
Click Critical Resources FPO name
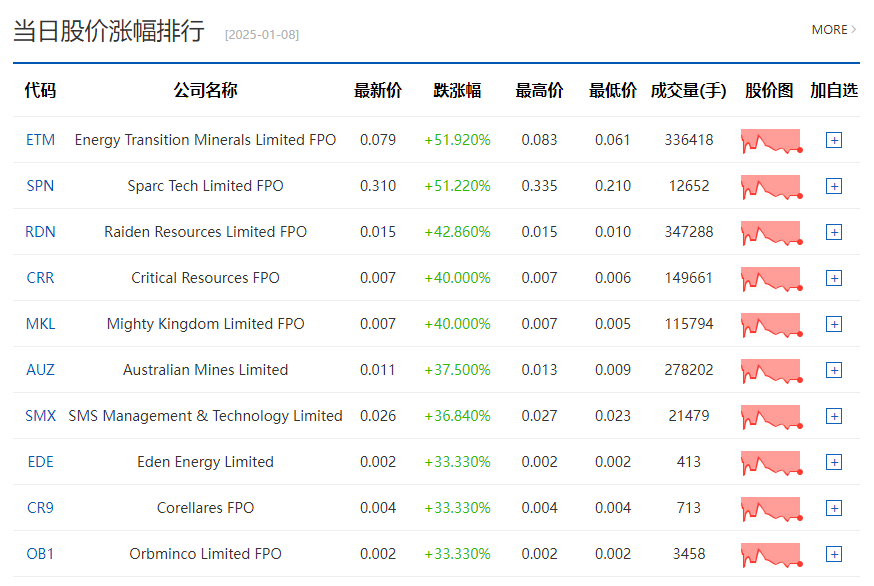coord(205,278)
